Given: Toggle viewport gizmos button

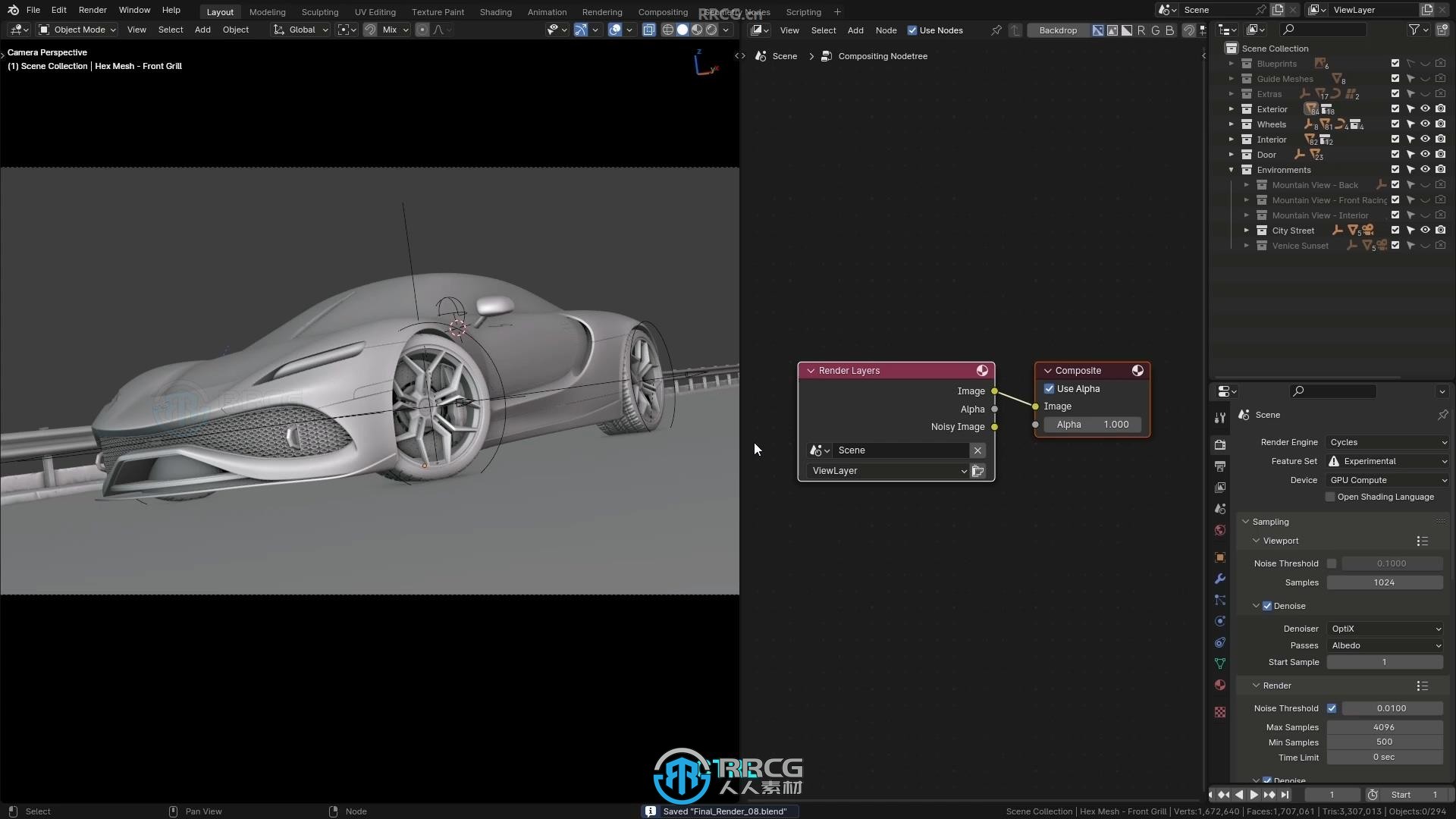Looking at the screenshot, I should point(580,30).
